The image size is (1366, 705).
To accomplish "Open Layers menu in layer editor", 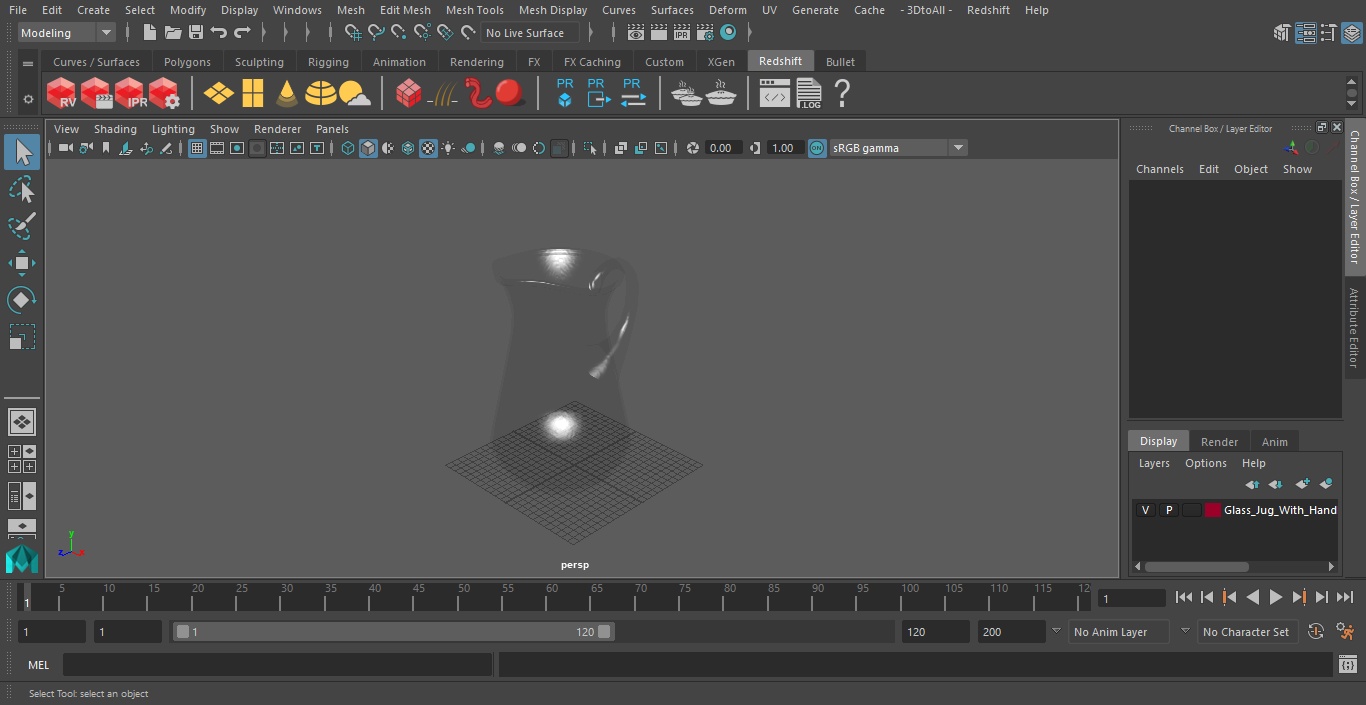I will coord(1154,463).
